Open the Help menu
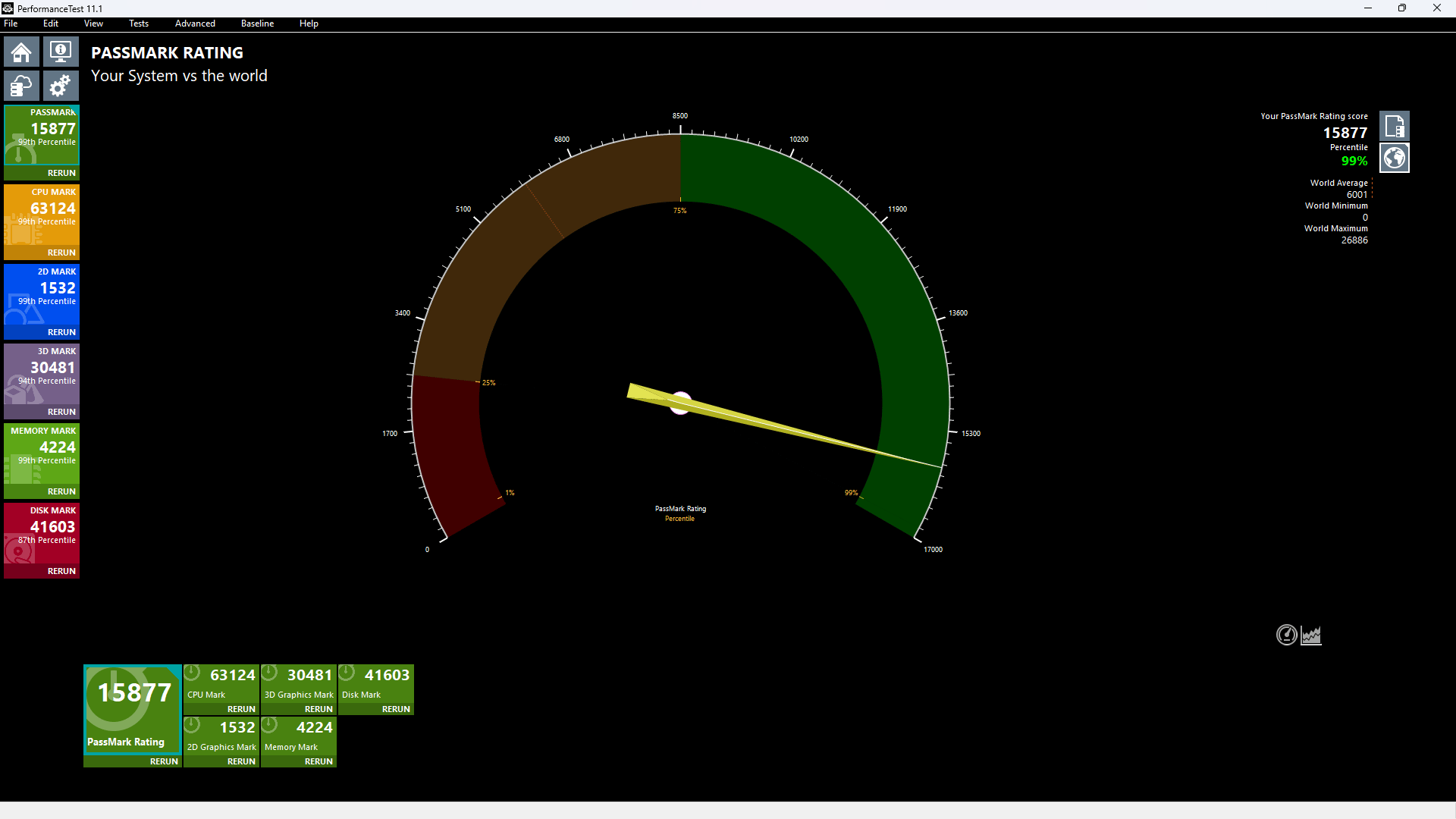This screenshot has width=1456, height=819. point(309,24)
